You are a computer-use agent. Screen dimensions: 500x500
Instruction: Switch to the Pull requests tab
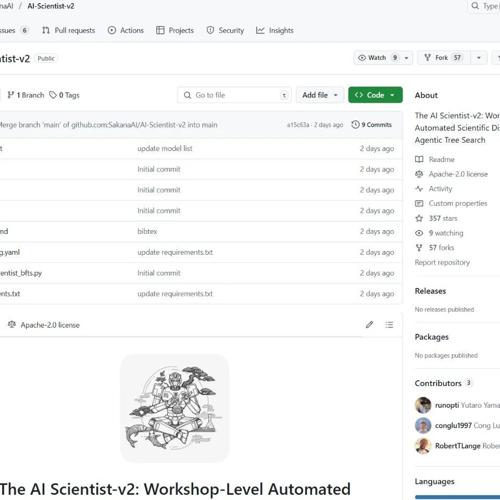(69, 30)
